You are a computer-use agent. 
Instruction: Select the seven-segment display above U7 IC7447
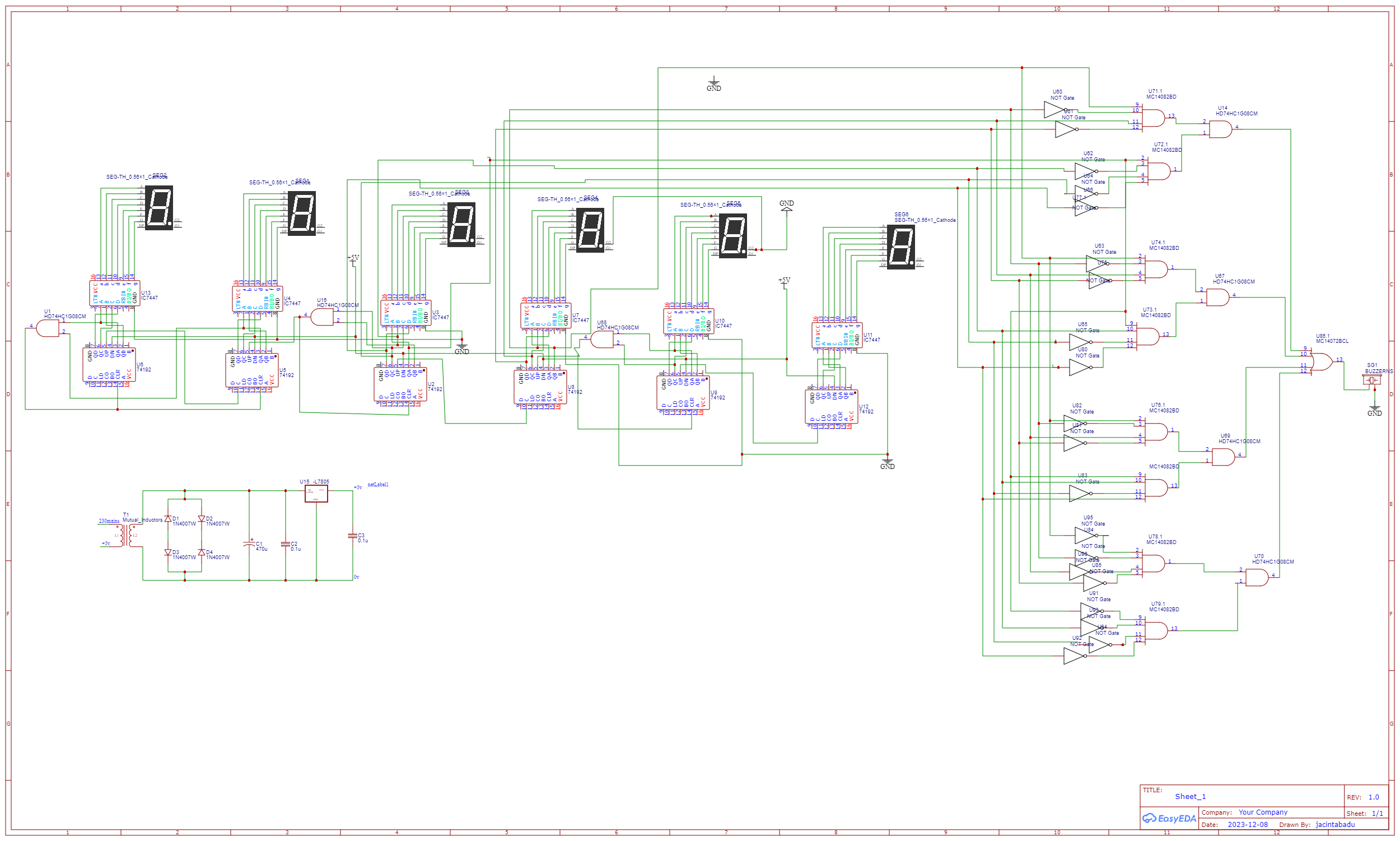tap(590, 230)
